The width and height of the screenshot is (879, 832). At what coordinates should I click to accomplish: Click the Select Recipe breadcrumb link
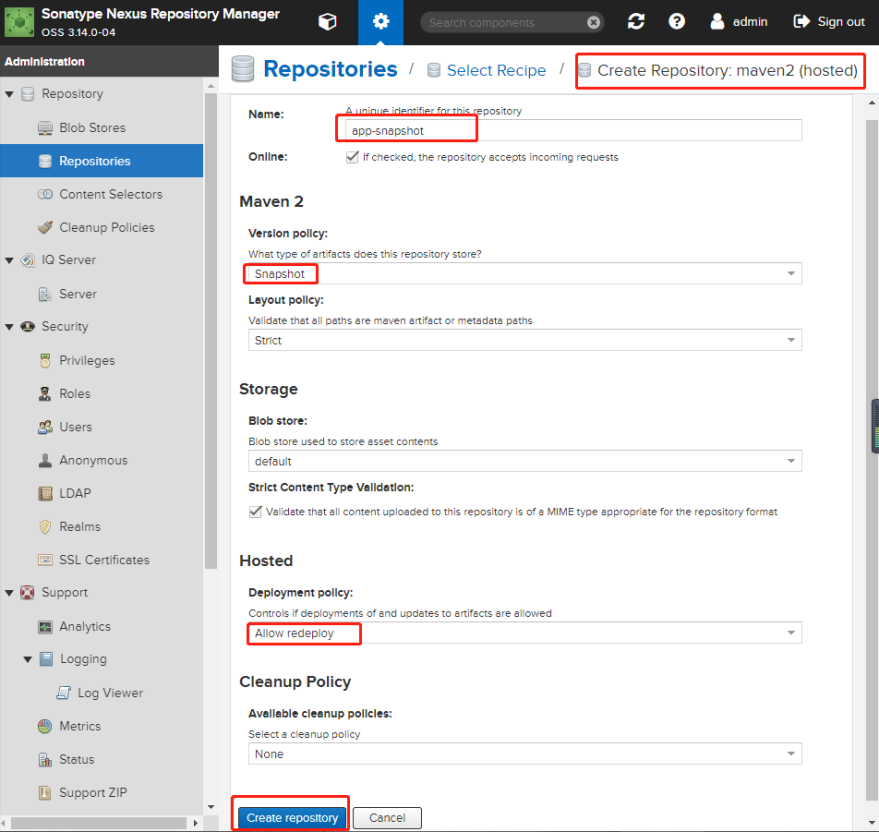pos(496,70)
